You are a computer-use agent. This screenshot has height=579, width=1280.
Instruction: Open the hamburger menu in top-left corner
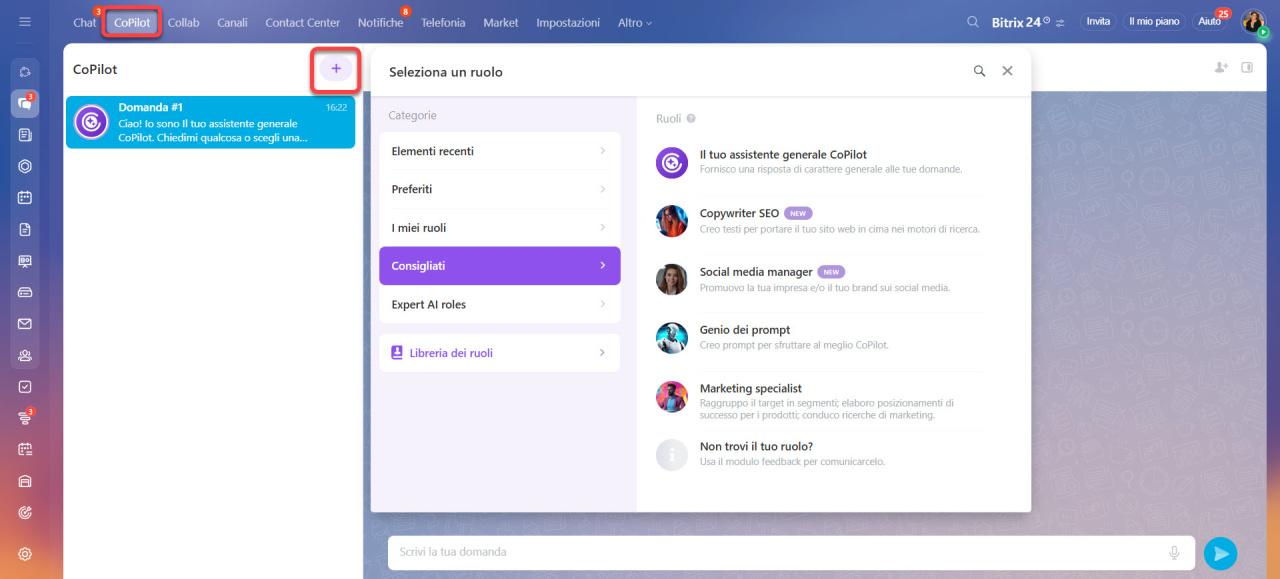click(25, 22)
